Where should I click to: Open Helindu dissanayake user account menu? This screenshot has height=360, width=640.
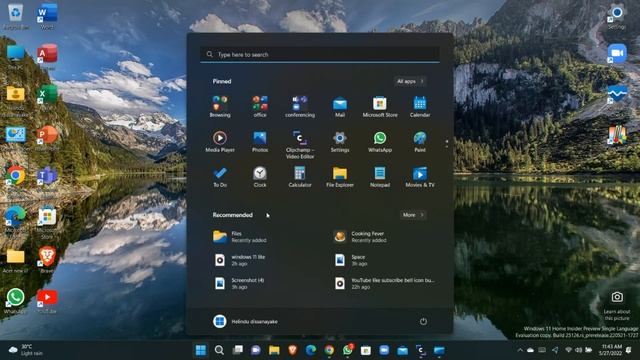[245, 321]
